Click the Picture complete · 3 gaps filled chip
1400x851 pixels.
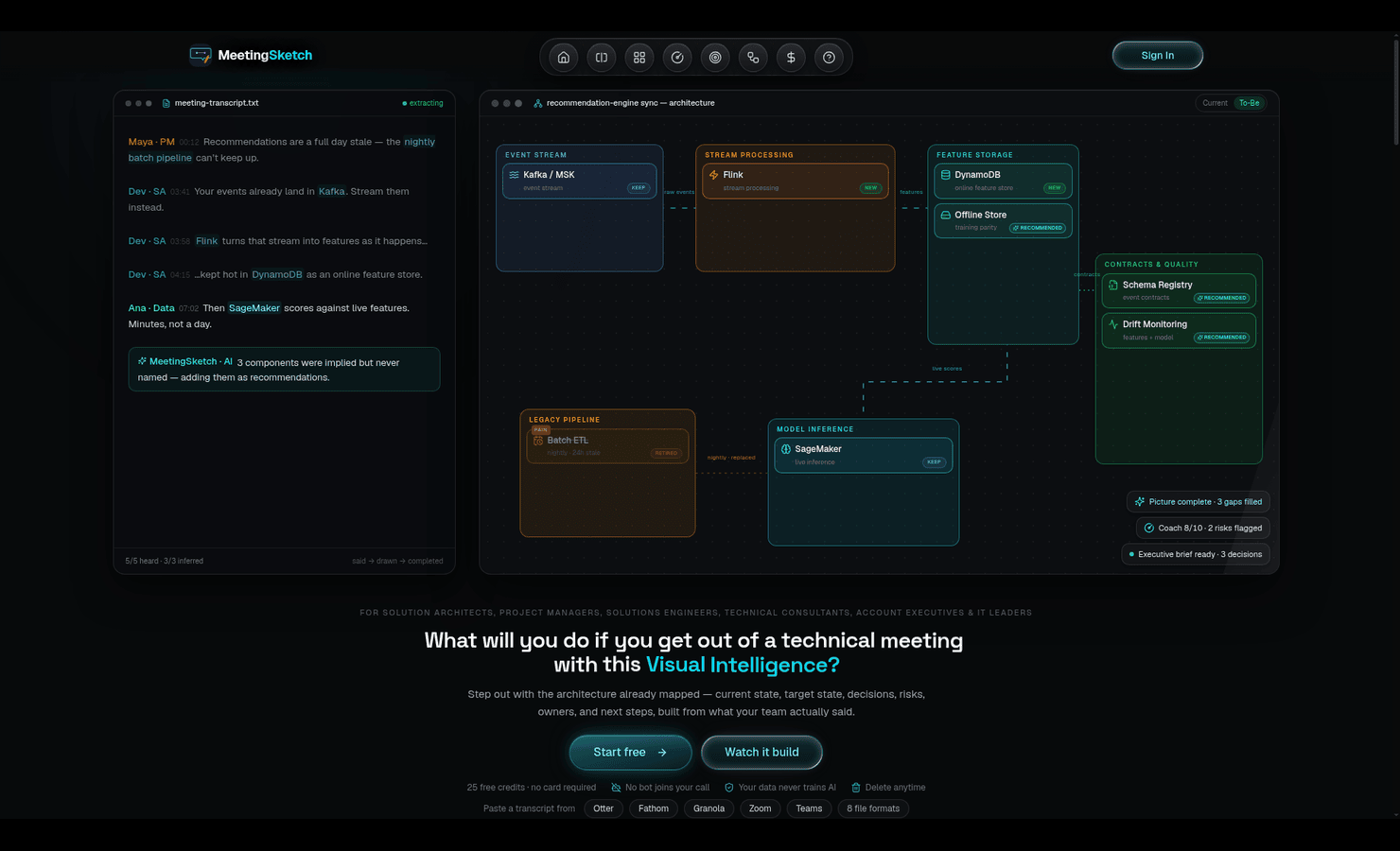point(1199,502)
